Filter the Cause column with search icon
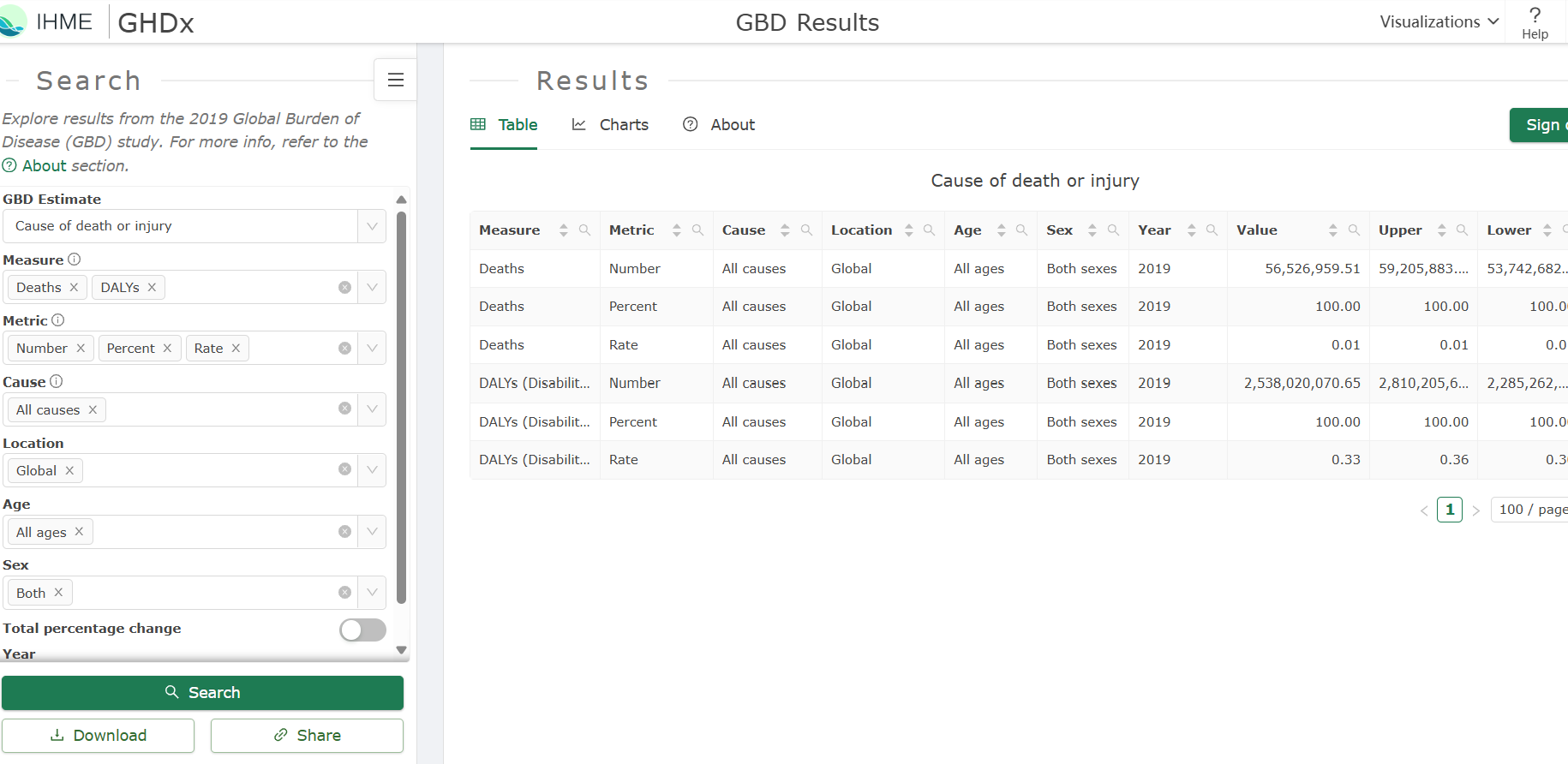This screenshot has width=1568, height=764. coord(806,230)
